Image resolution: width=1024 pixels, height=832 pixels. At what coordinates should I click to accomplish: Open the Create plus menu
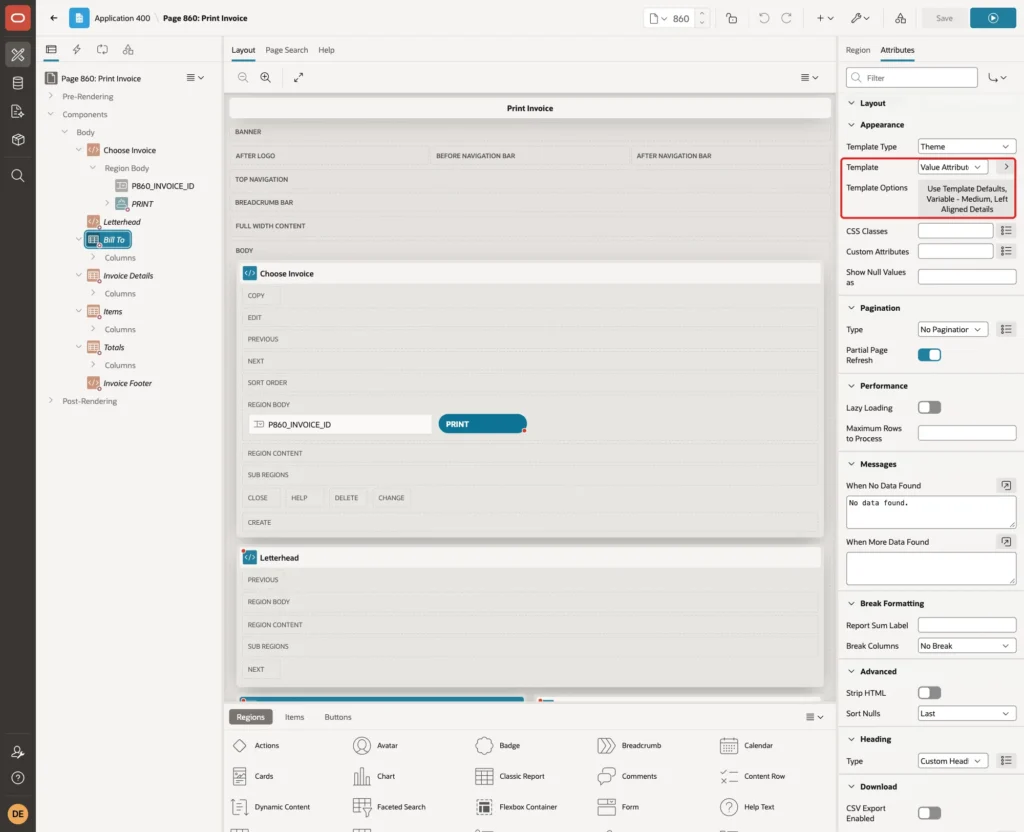[825, 18]
